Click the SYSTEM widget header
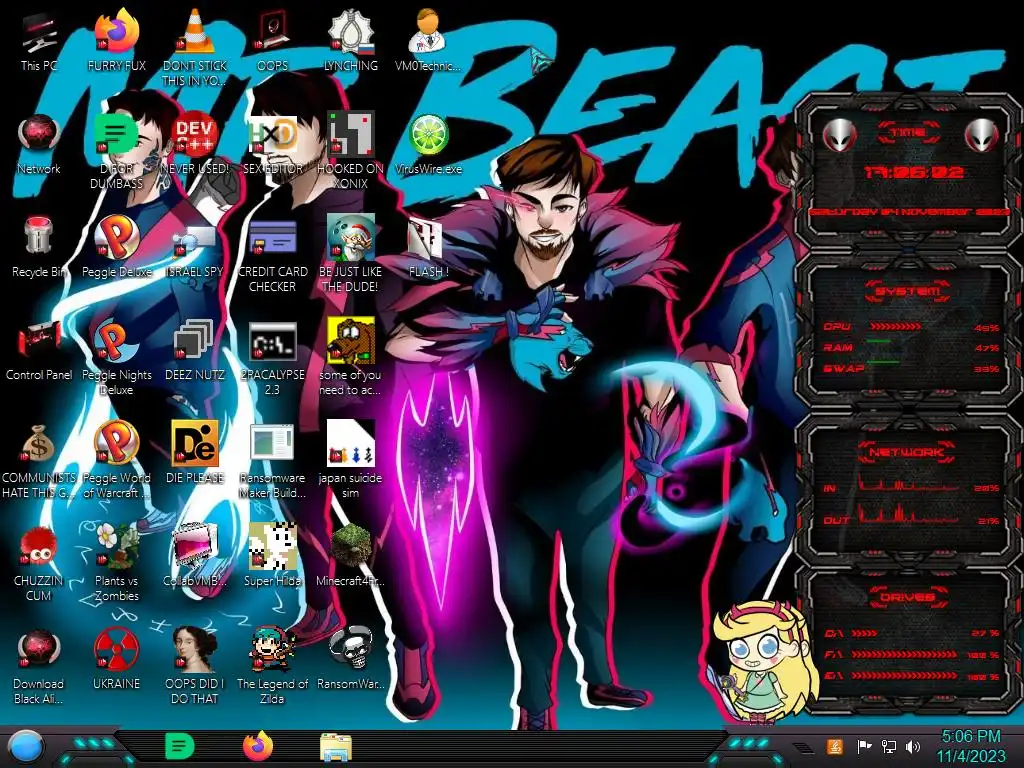1024x768 pixels. click(907, 291)
